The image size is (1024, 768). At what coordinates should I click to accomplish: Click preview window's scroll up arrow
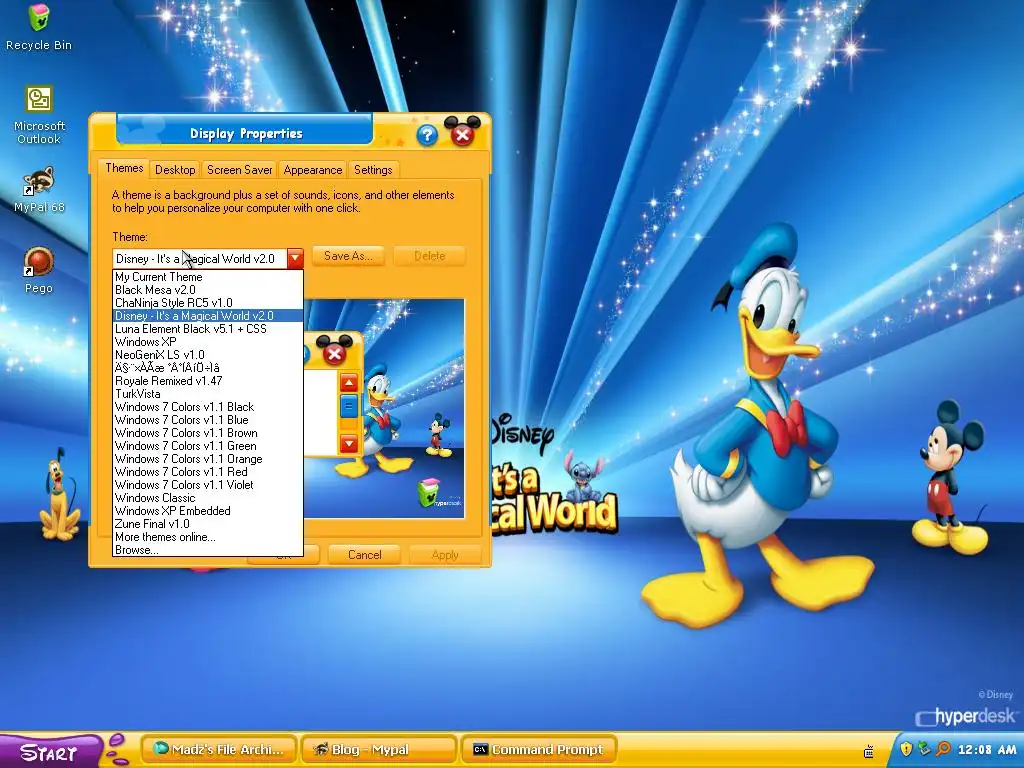(349, 383)
